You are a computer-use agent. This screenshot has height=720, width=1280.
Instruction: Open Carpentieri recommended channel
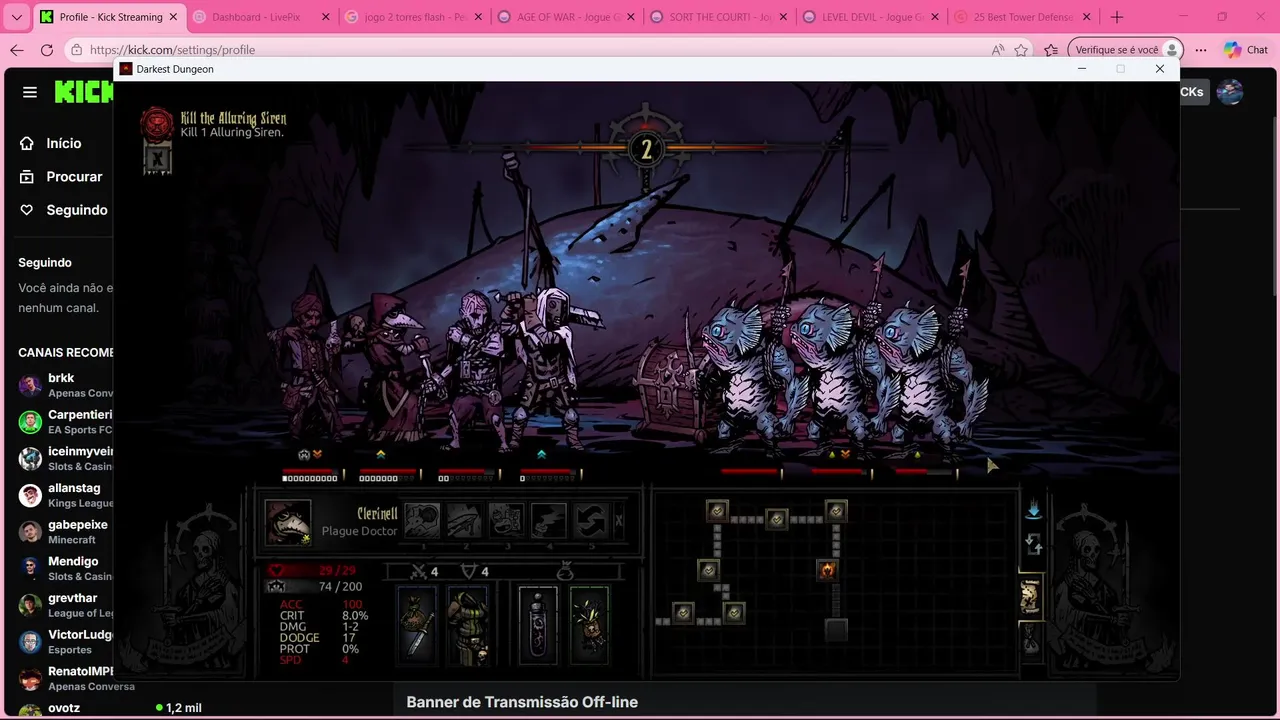click(63, 422)
